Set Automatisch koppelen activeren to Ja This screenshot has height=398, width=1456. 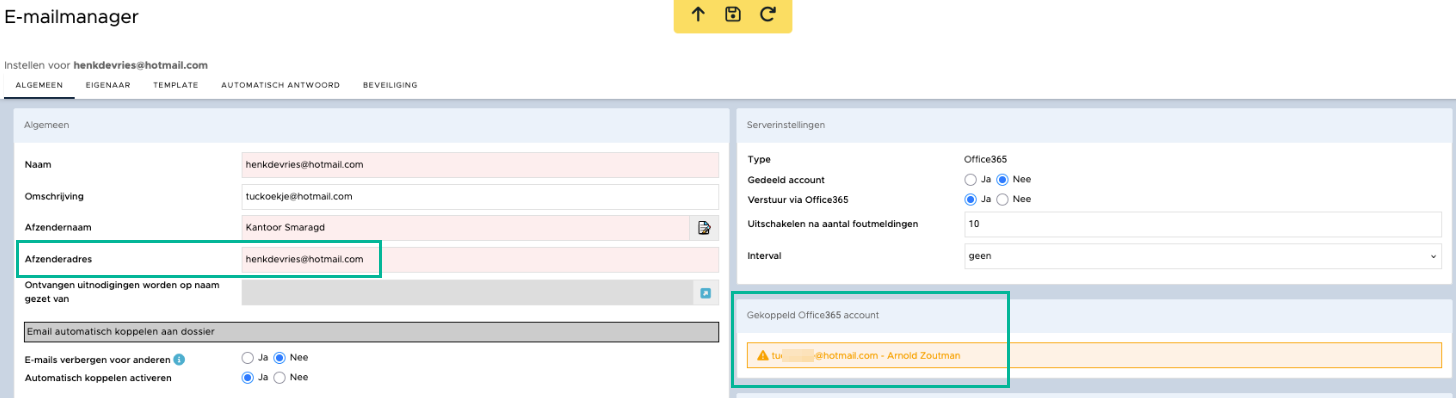click(x=247, y=377)
